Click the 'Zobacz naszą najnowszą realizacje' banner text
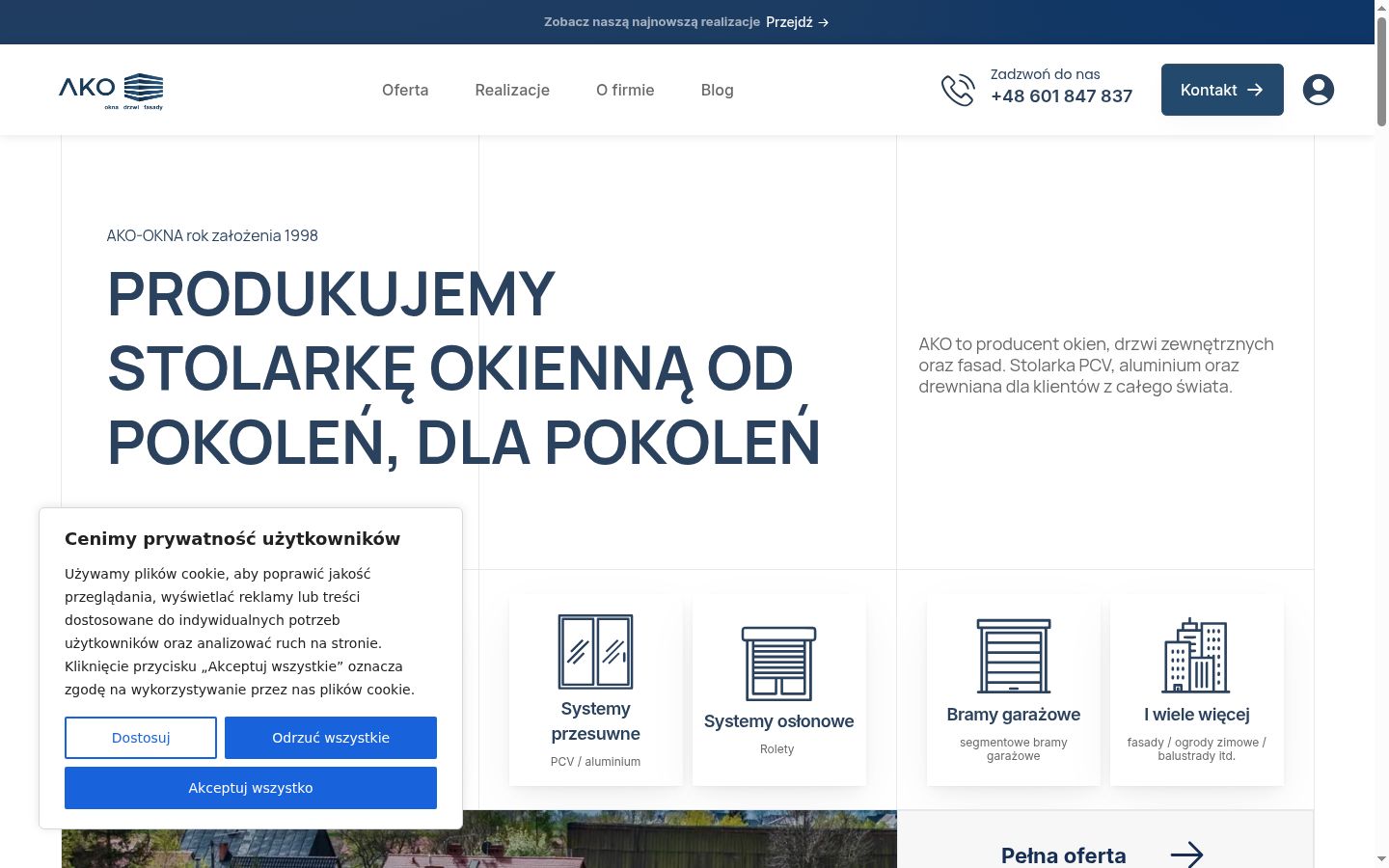The height and width of the screenshot is (868, 1389). [x=652, y=22]
